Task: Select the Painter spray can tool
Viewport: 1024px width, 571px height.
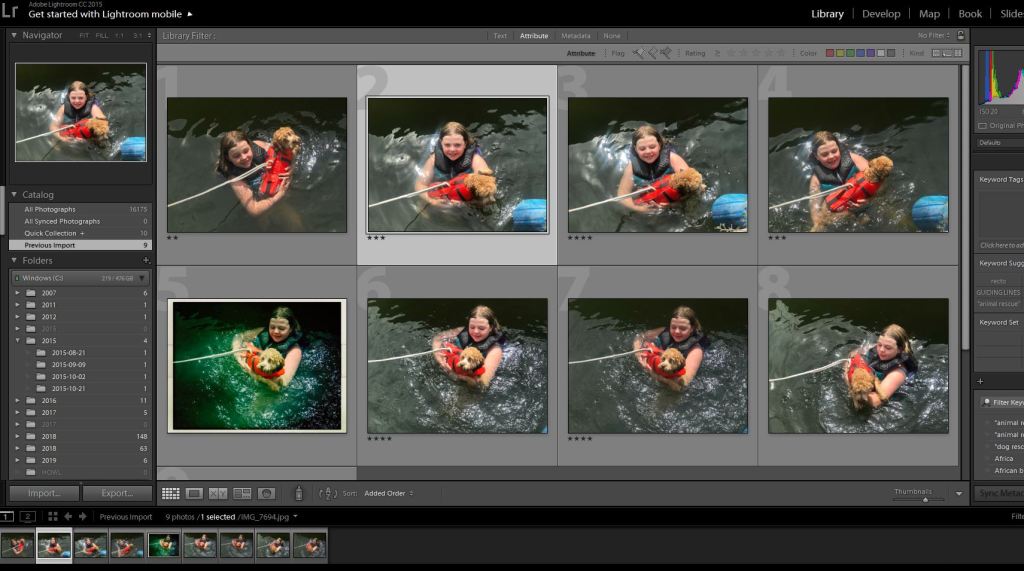Action: (x=298, y=493)
